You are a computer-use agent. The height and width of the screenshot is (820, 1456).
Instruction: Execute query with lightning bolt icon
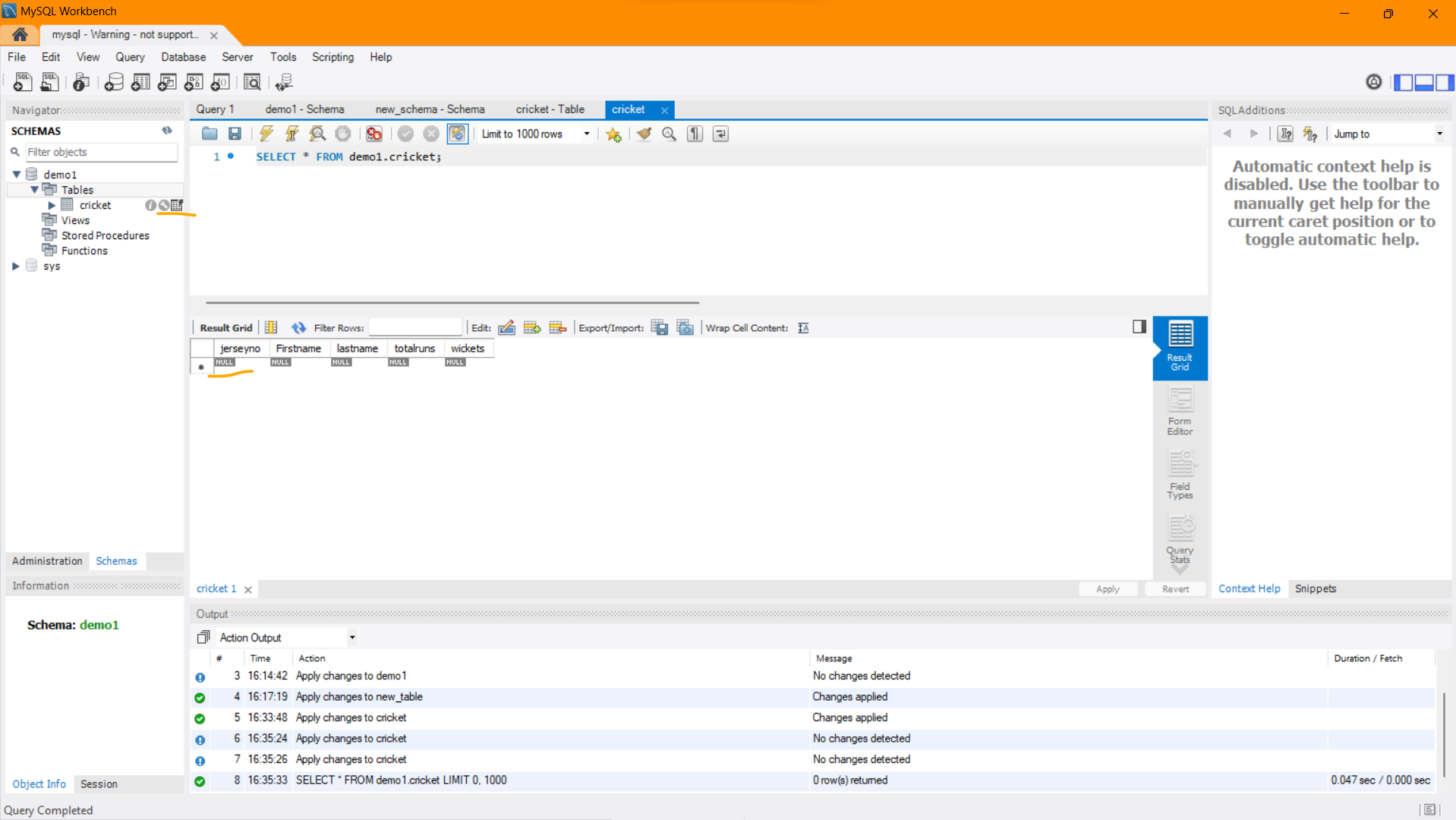coord(266,134)
